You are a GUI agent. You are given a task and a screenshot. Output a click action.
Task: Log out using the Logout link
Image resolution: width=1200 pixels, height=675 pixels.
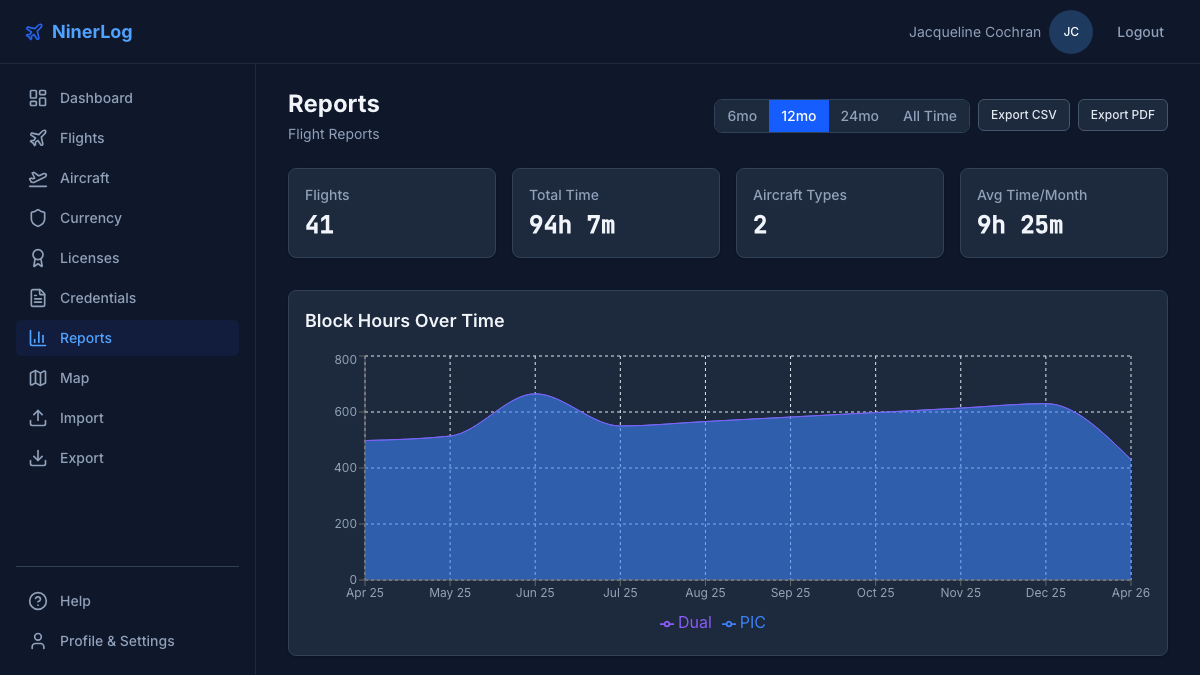[1140, 32]
